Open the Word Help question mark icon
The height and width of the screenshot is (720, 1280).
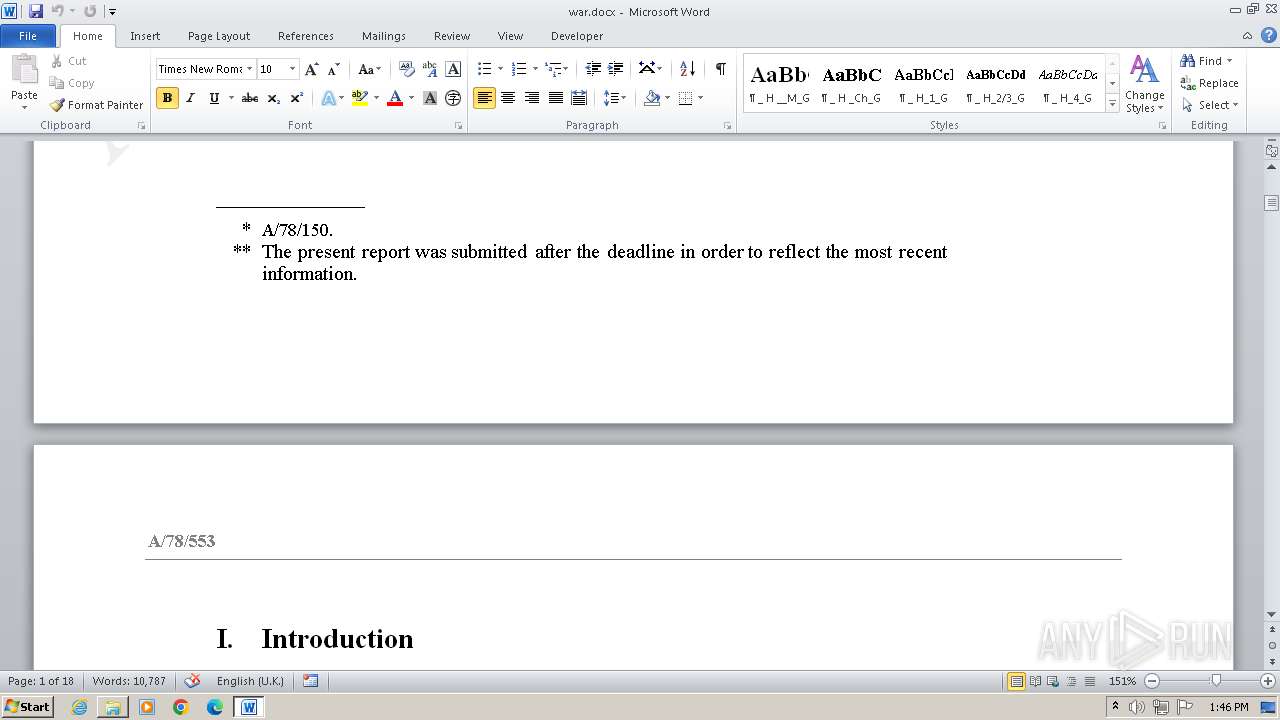coord(1269,35)
